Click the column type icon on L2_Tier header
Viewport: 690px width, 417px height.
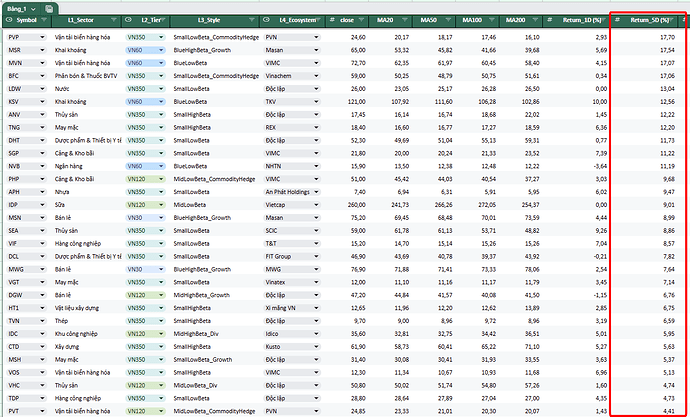[128, 20]
